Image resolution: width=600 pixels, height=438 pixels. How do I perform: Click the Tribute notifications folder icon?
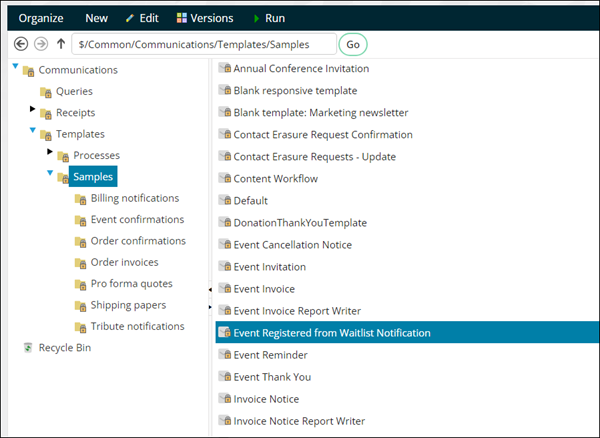click(x=81, y=327)
